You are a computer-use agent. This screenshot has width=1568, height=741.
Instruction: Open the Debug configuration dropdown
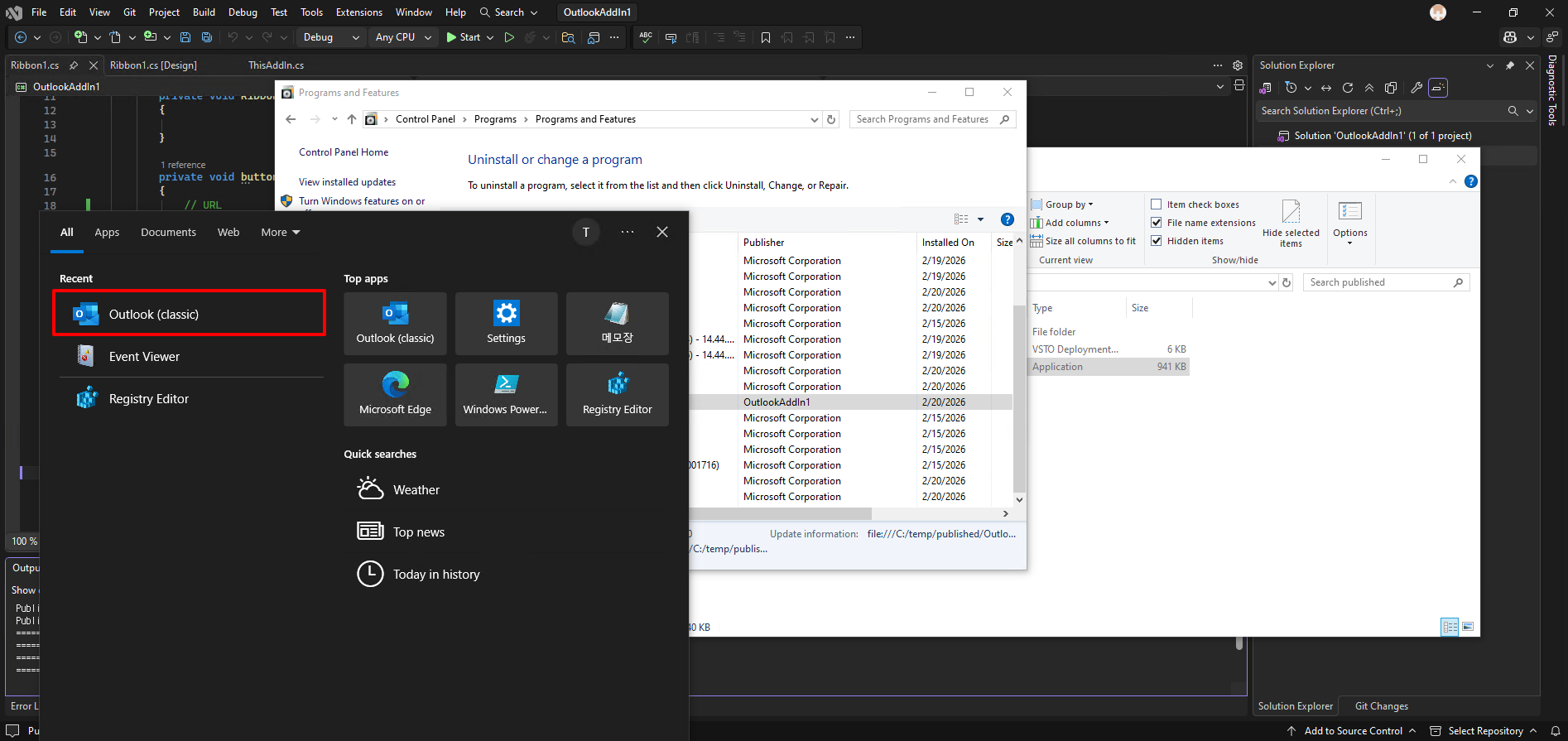pyautogui.click(x=331, y=37)
